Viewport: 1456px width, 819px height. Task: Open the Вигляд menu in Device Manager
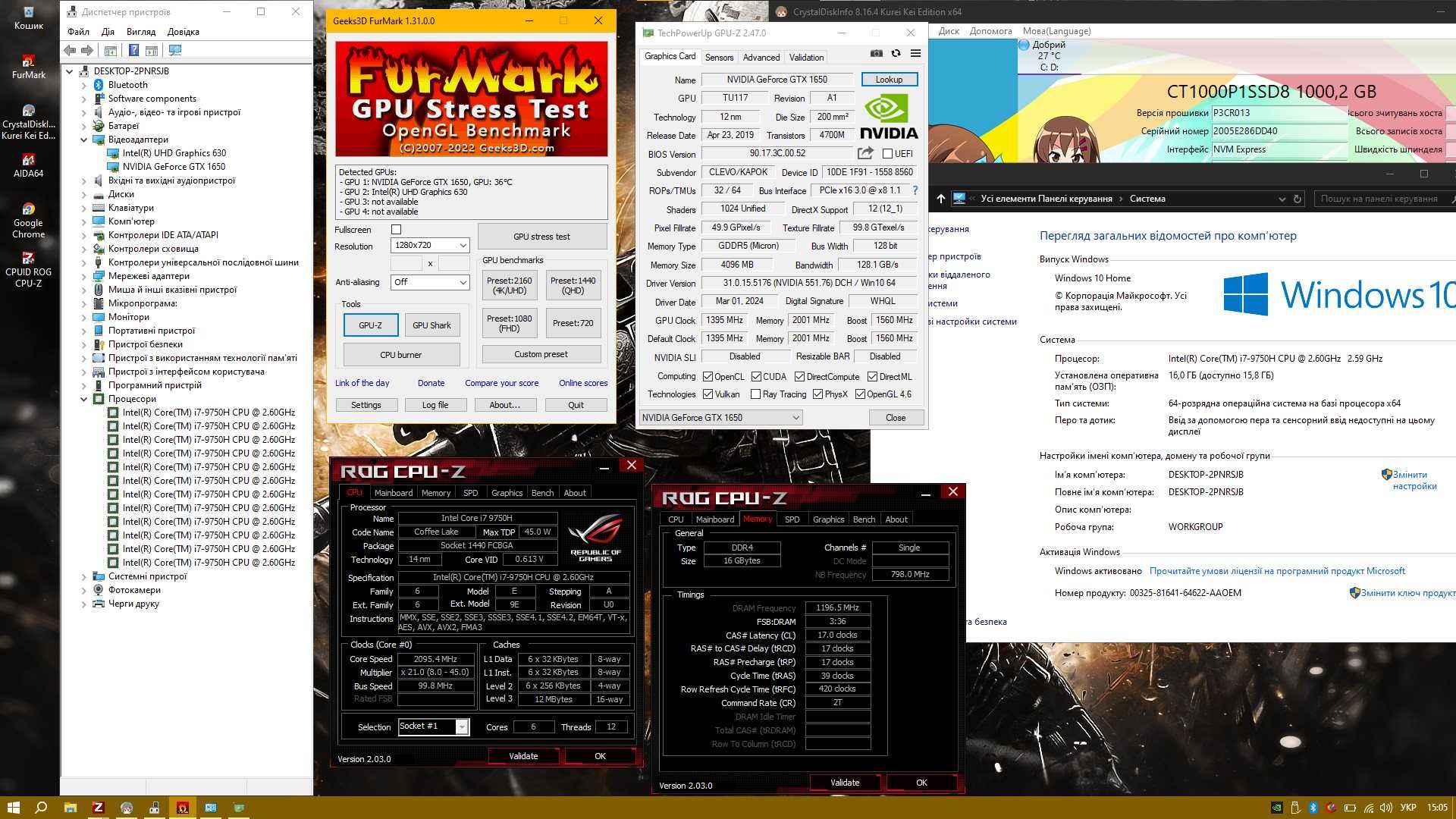(x=141, y=32)
